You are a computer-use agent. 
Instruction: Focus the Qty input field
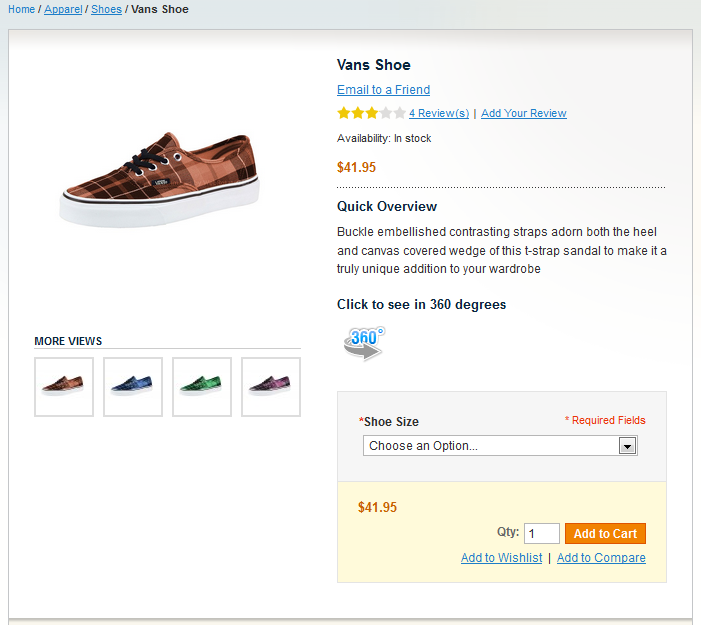click(x=541, y=533)
